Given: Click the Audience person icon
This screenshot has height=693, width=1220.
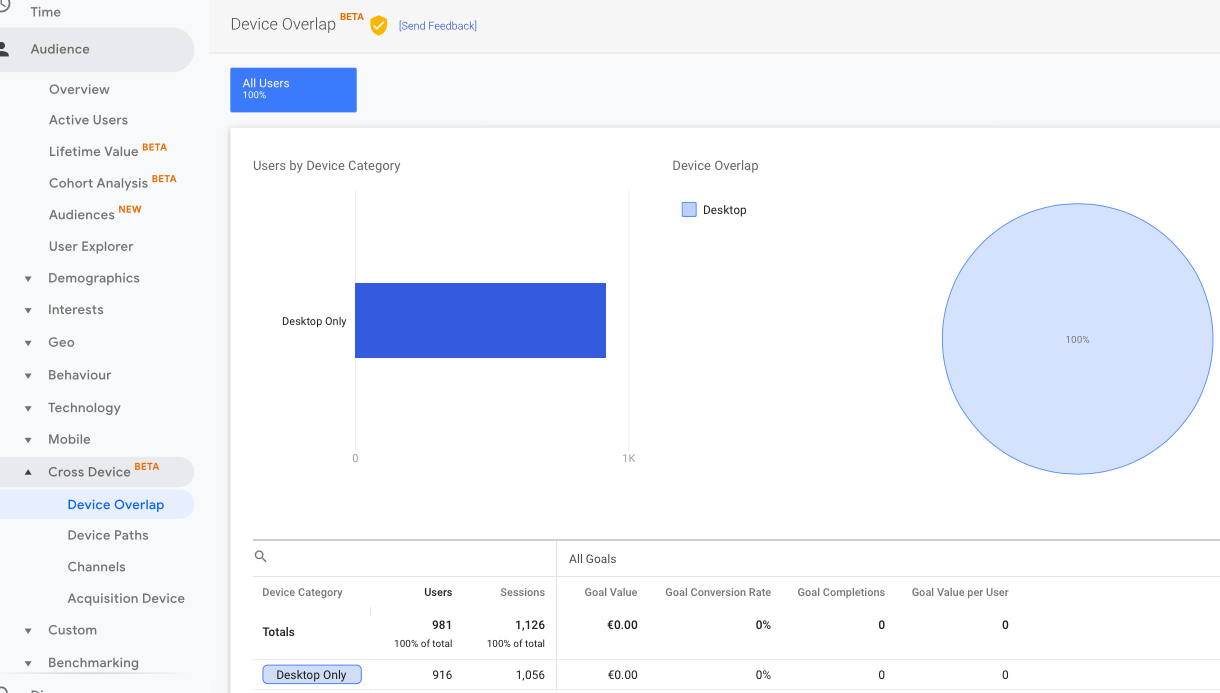Looking at the screenshot, I should coord(5,49).
